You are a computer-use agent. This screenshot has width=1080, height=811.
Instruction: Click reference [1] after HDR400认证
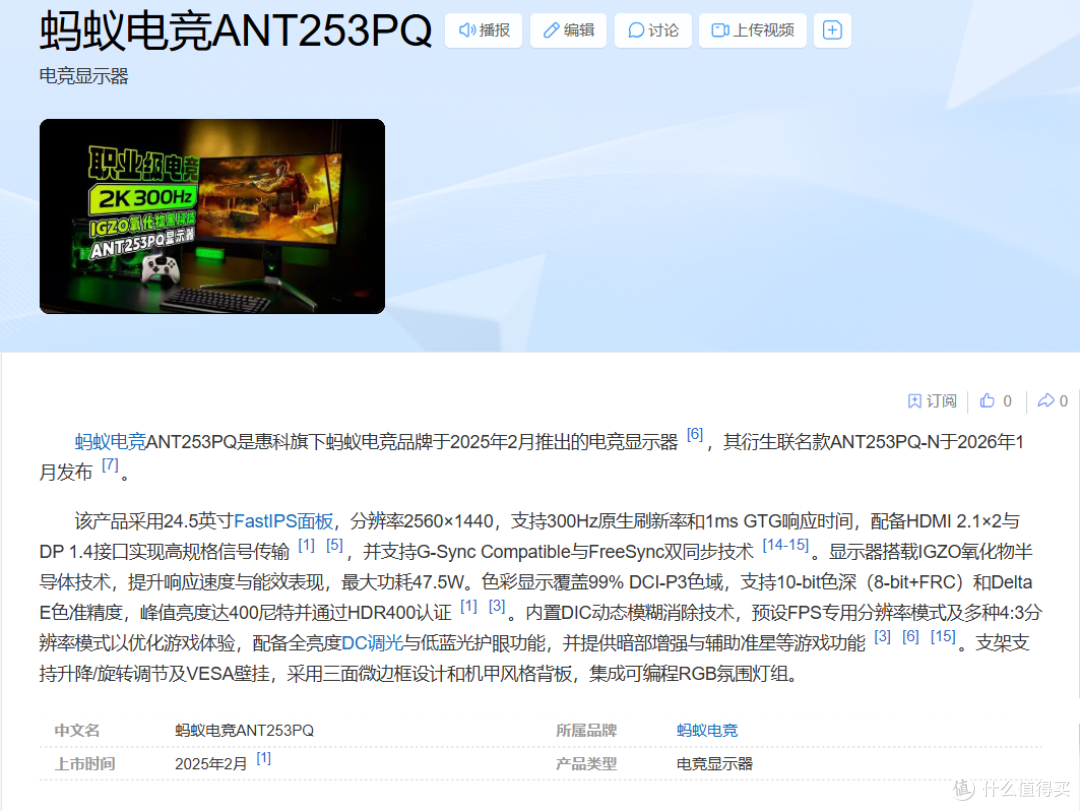tap(468, 606)
